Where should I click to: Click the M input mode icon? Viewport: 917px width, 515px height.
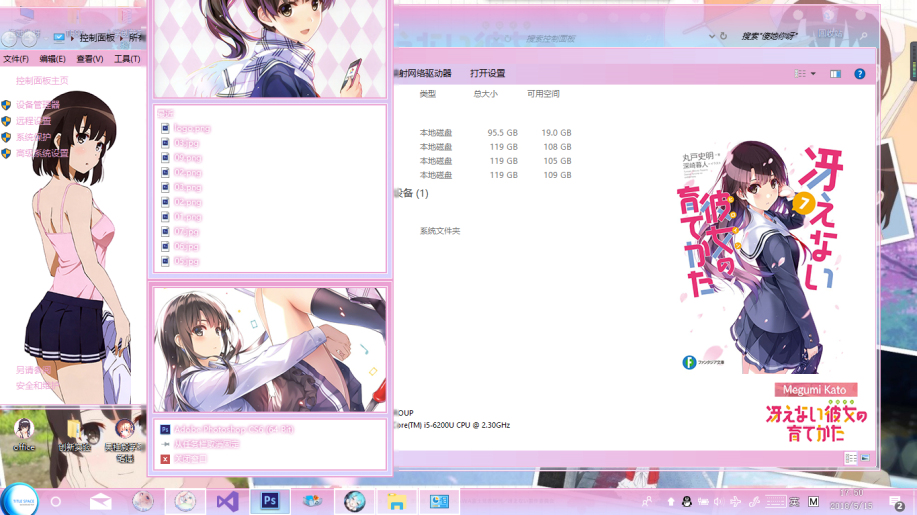click(813, 502)
